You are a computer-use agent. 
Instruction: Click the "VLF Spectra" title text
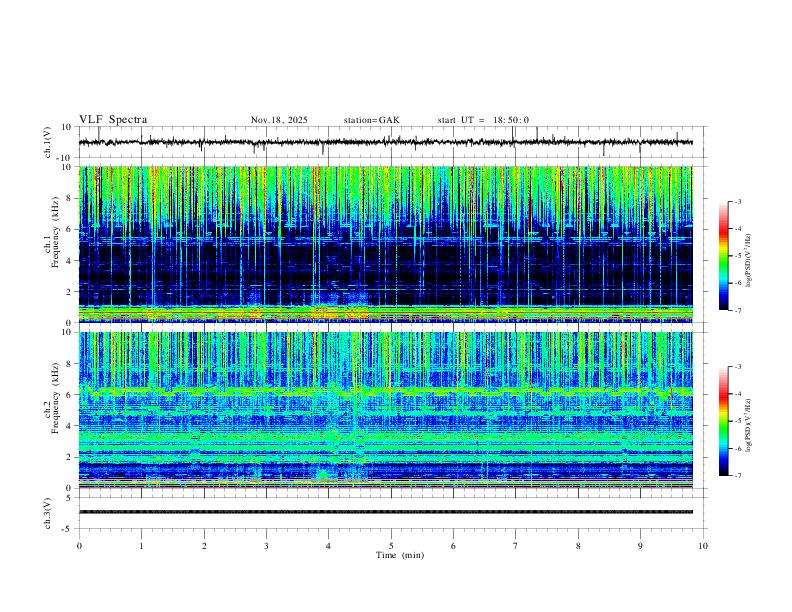click(113, 120)
